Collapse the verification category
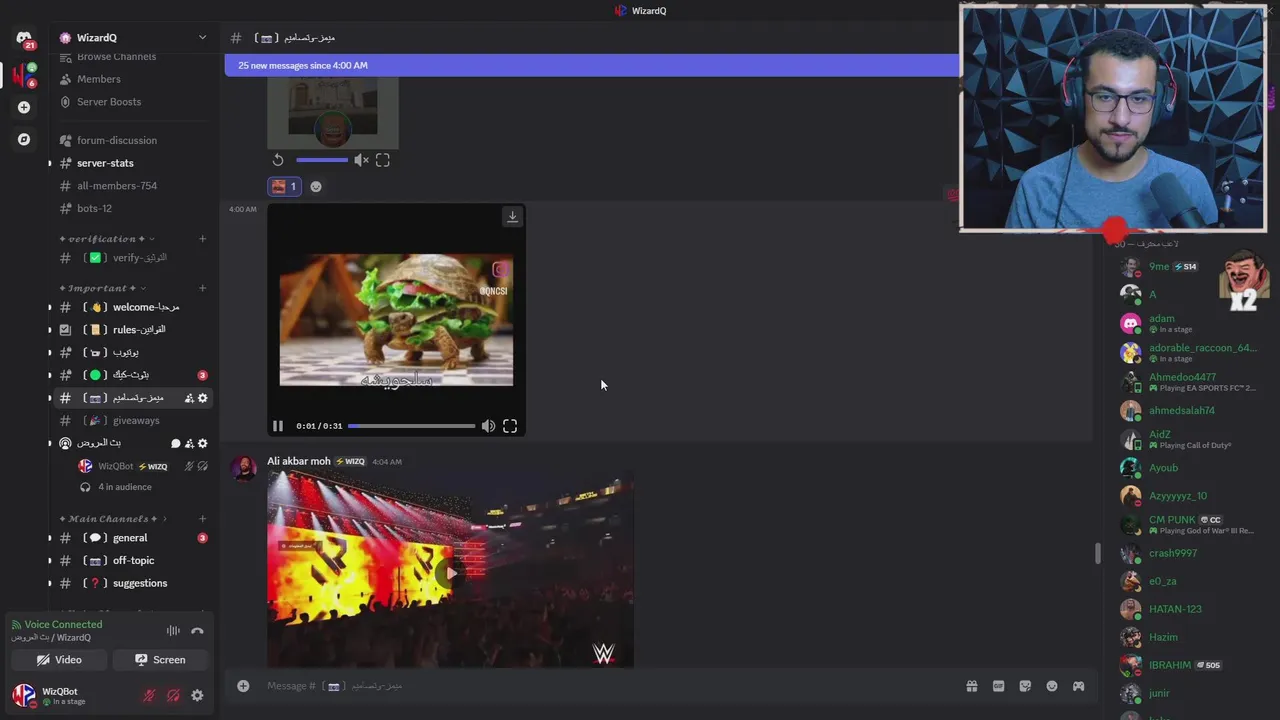 [107, 239]
